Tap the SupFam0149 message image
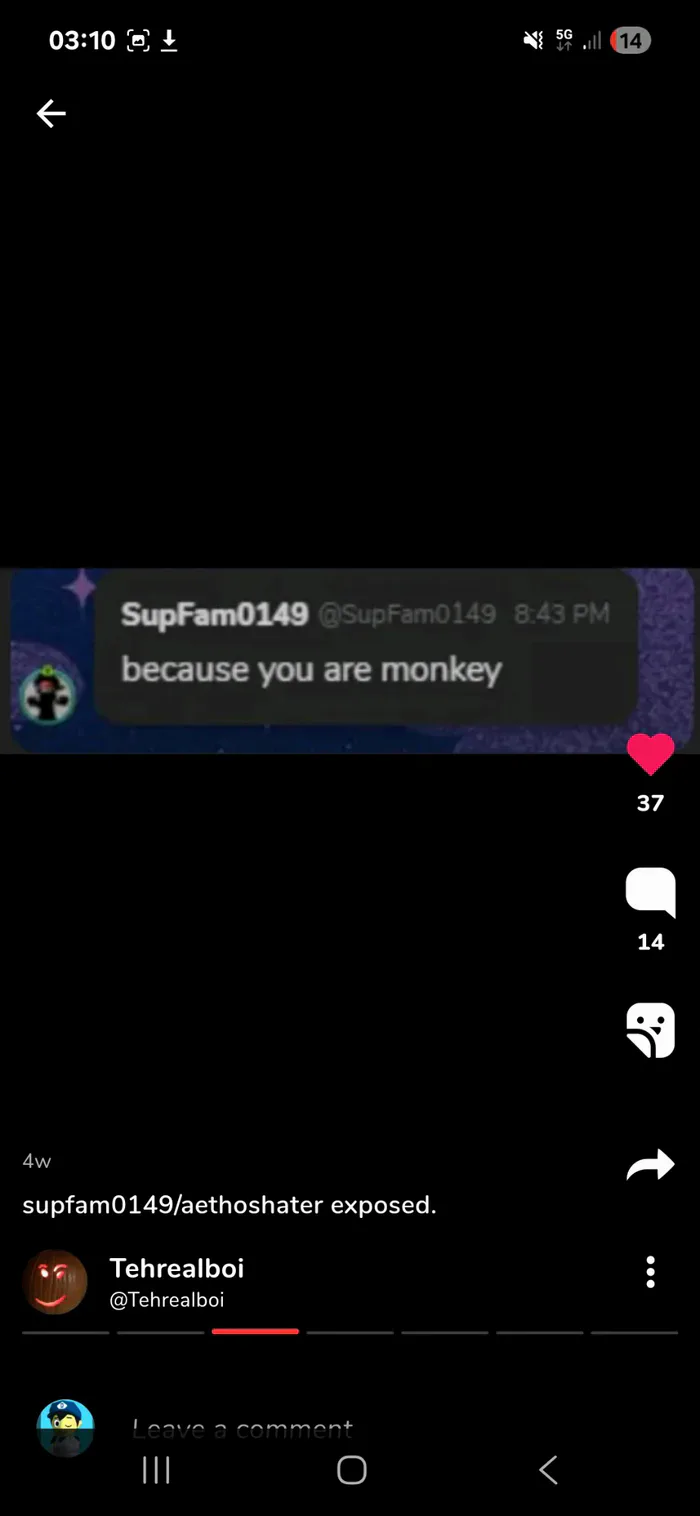 (350, 660)
